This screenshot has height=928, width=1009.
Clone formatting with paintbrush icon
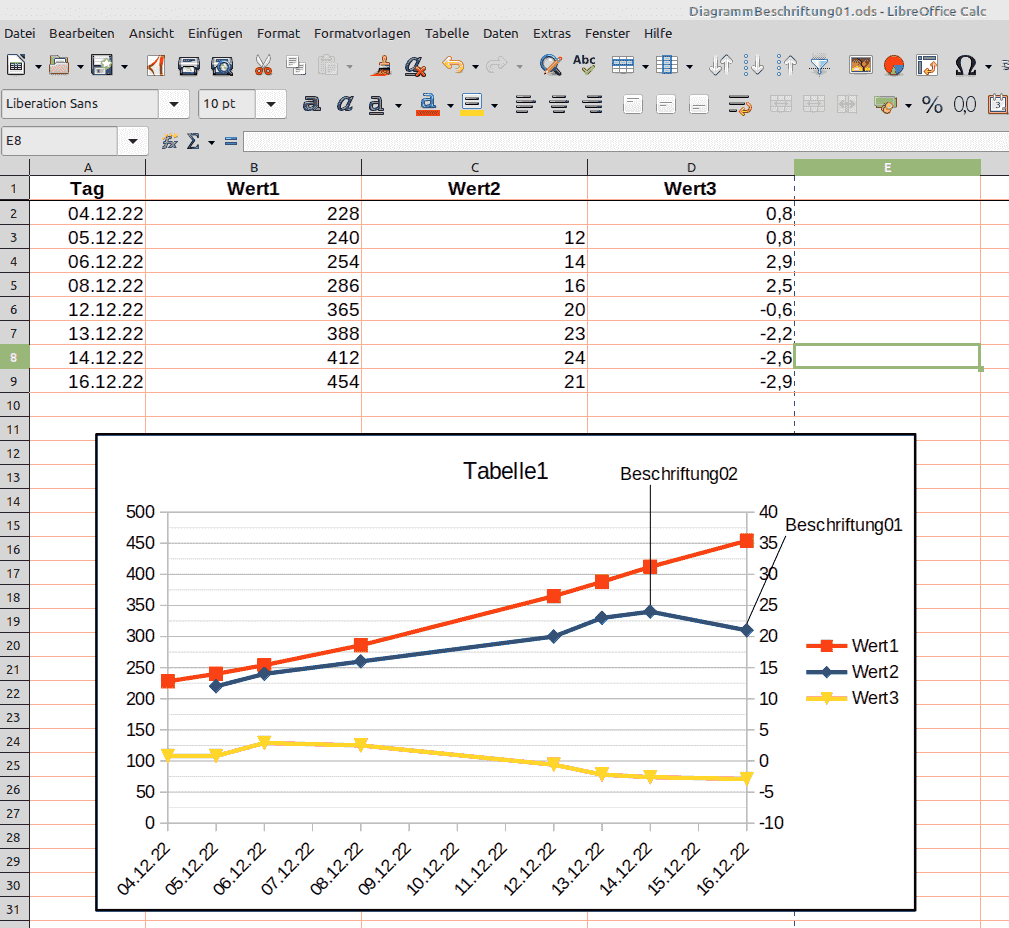point(382,65)
